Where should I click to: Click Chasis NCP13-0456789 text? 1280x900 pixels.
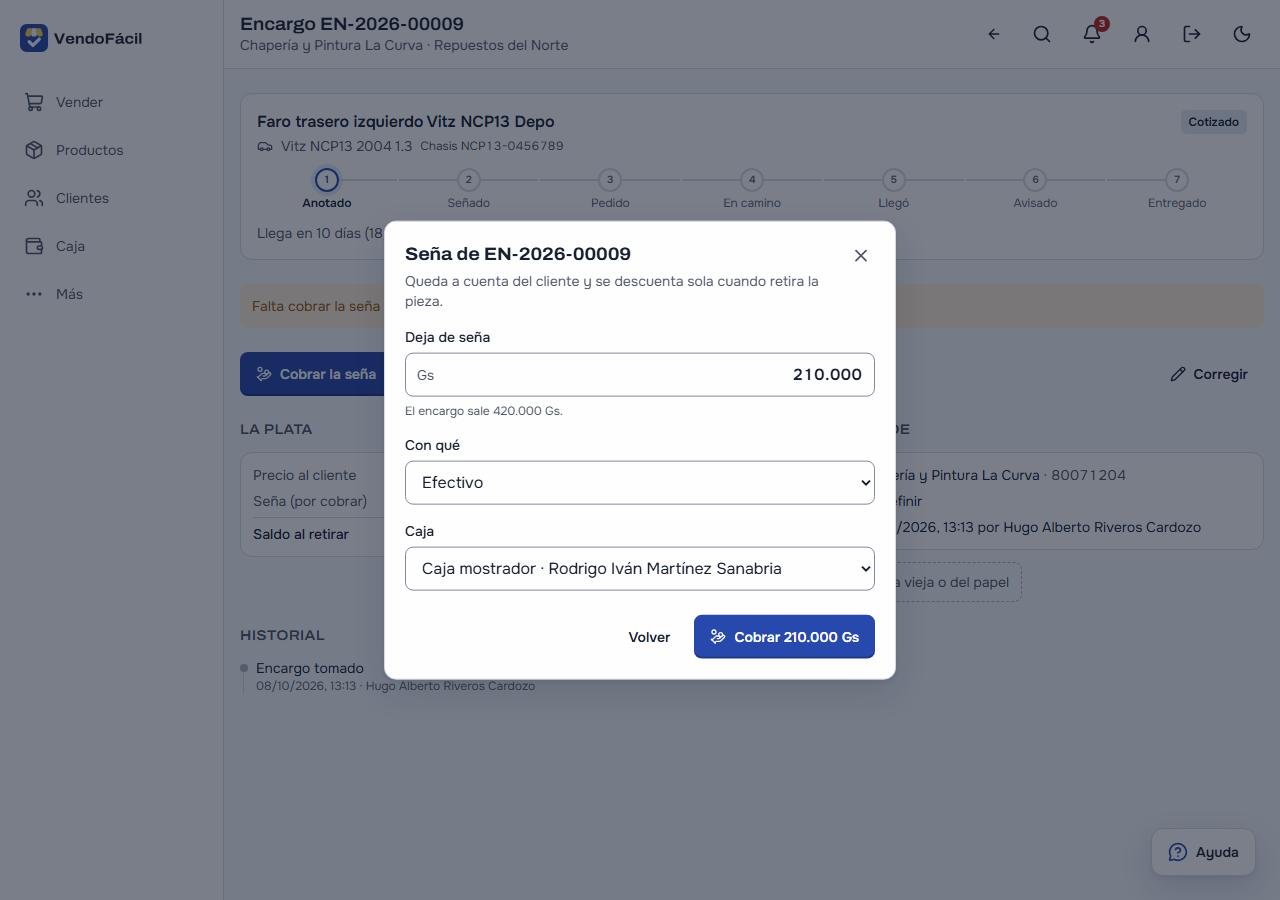(x=492, y=146)
